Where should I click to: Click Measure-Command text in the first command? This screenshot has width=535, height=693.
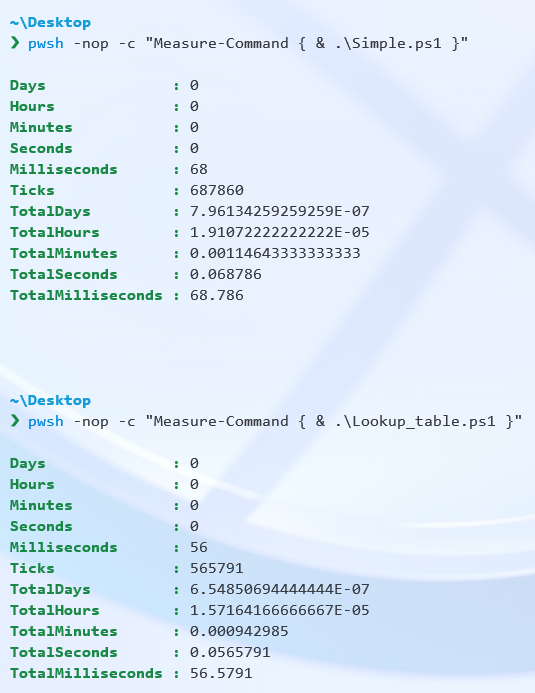tap(221, 43)
